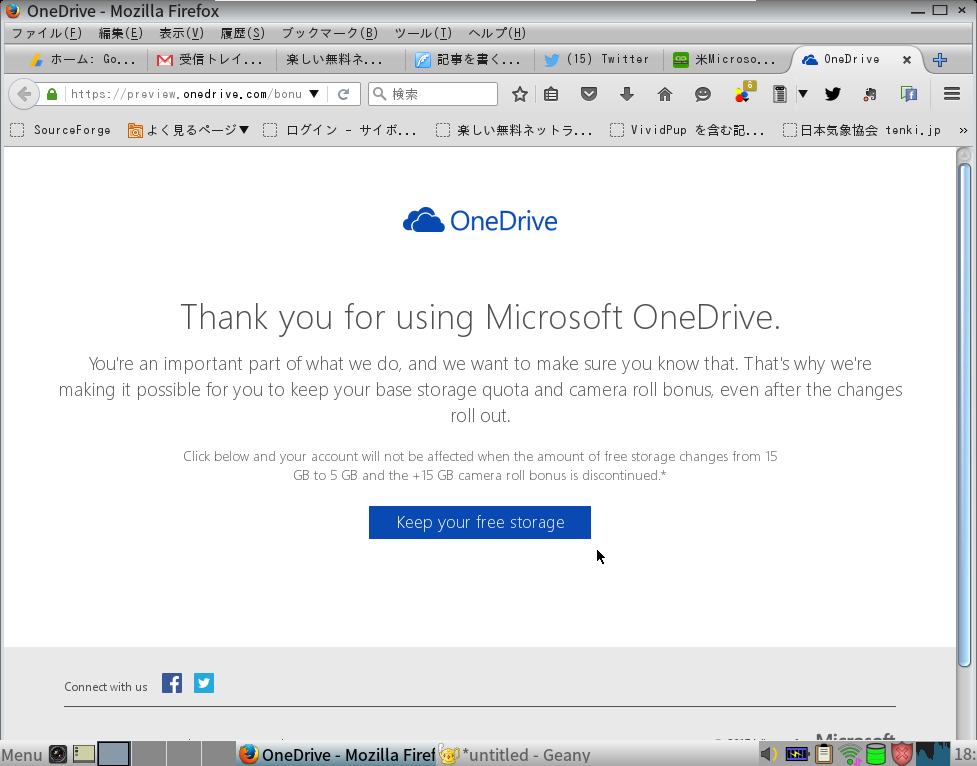This screenshot has width=977, height=766.
Task: Switch to the (15) Twitter tab
Action: 598,59
